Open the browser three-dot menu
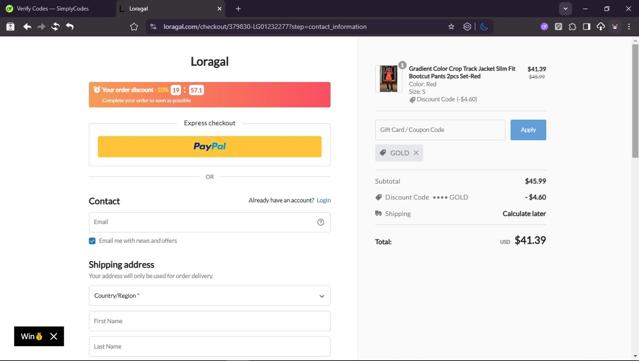This screenshot has height=361, width=639. coord(629,26)
